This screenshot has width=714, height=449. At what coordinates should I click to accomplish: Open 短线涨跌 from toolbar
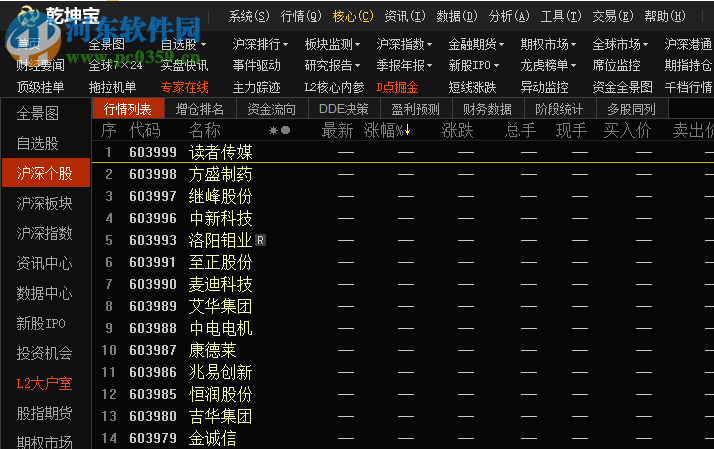472,87
